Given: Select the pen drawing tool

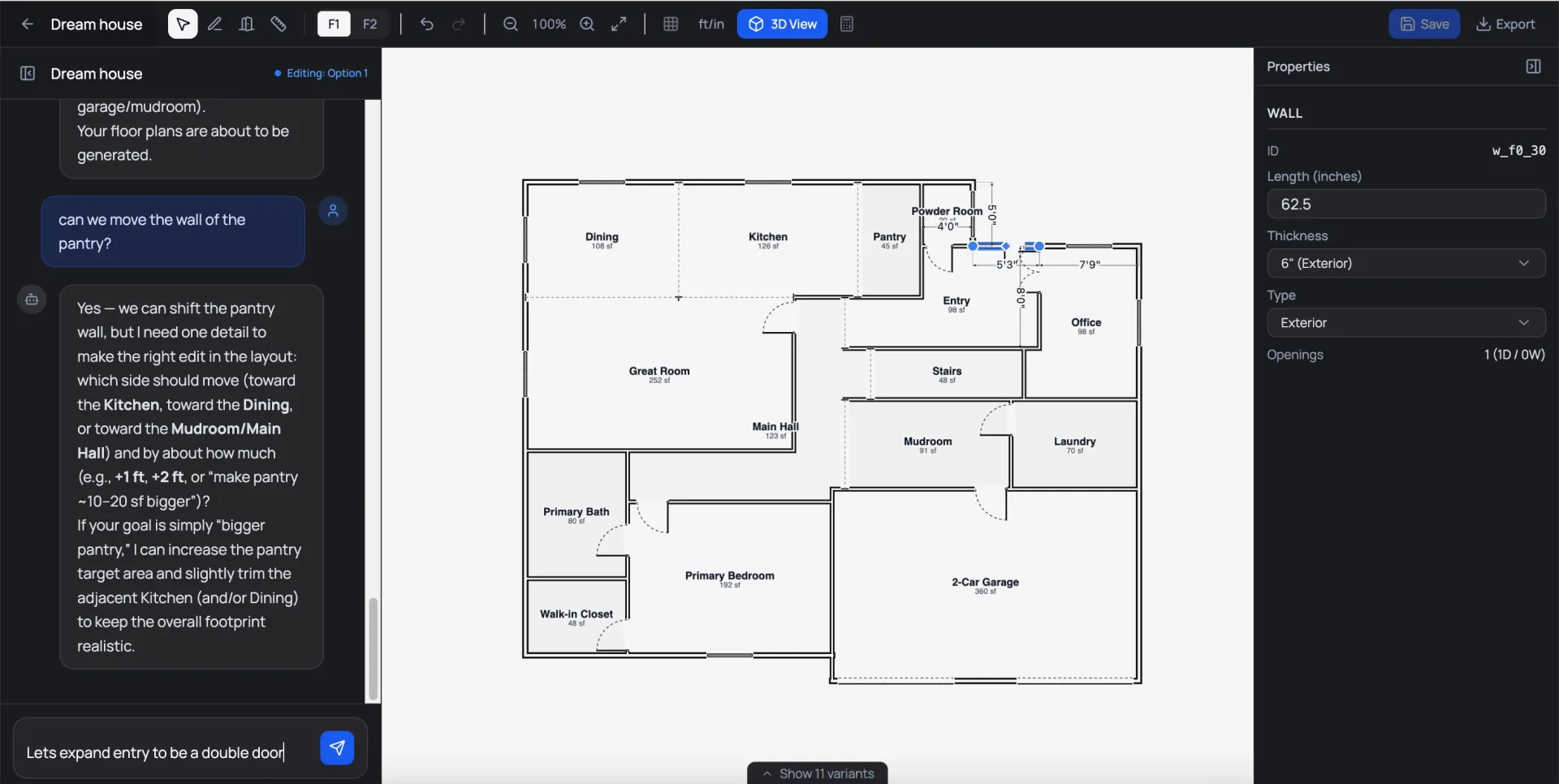Looking at the screenshot, I should click(x=215, y=24).
